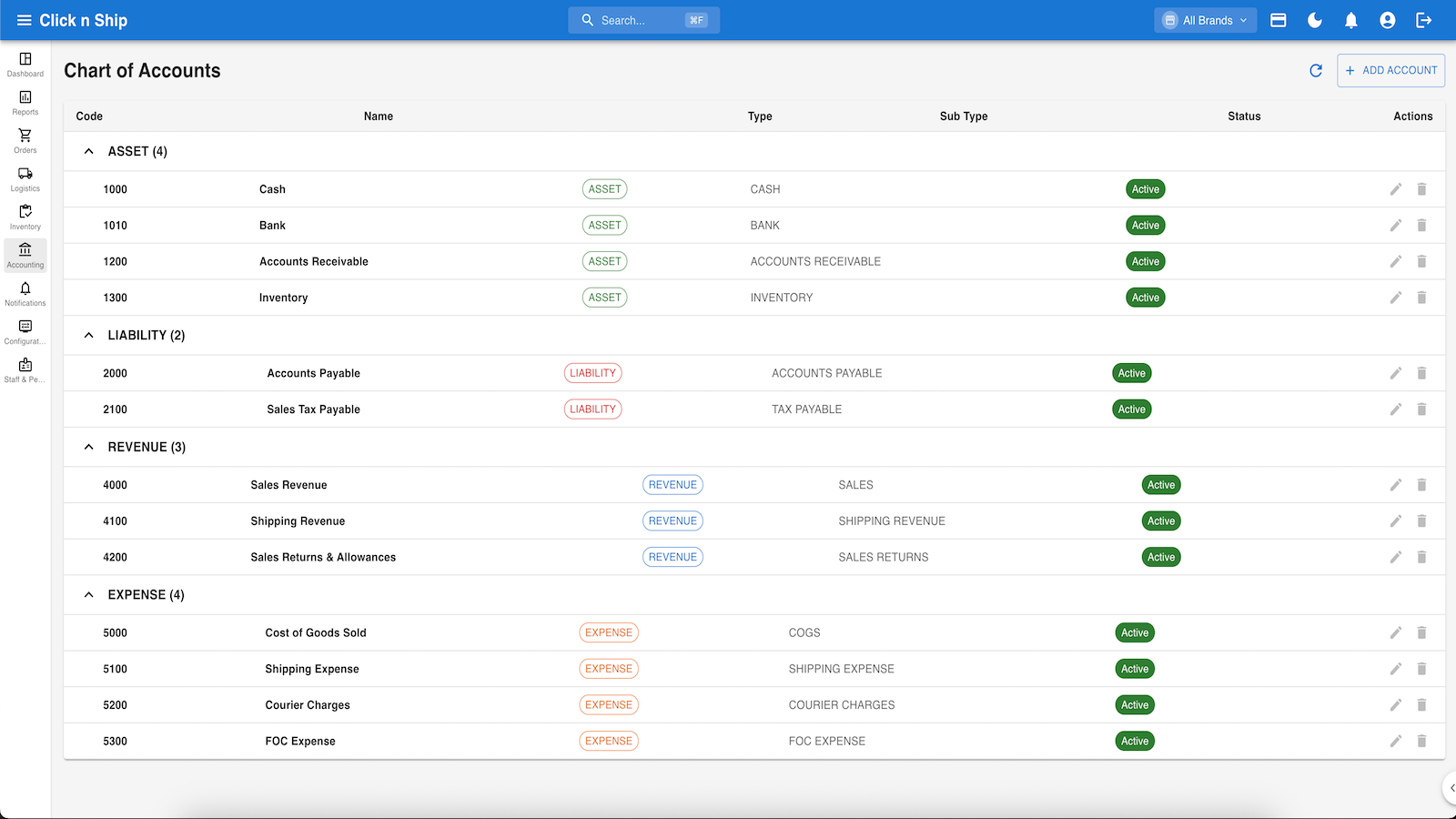Open the All Brands dropdown
The width and height of the screenshot is (1456, 819).
tap(1205, 20)
